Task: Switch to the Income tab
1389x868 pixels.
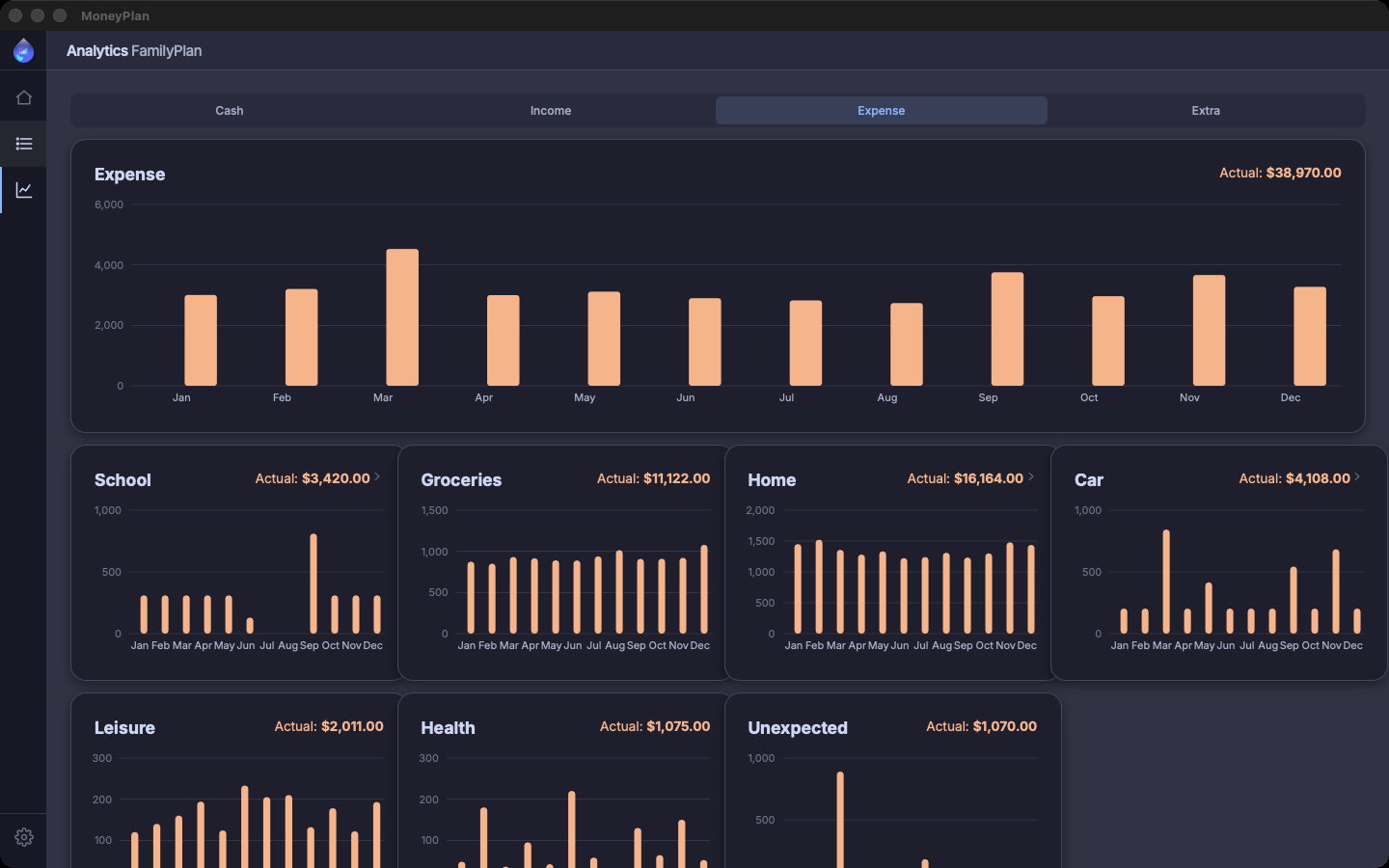Action: (551, 111)
